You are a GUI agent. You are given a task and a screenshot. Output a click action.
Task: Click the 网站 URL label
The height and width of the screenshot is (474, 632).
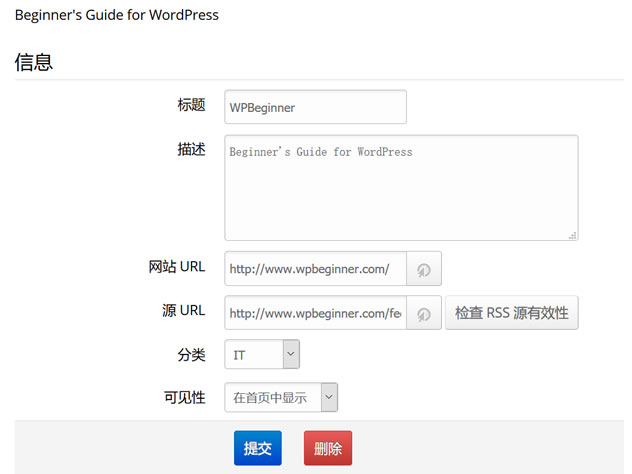(177, 267)
